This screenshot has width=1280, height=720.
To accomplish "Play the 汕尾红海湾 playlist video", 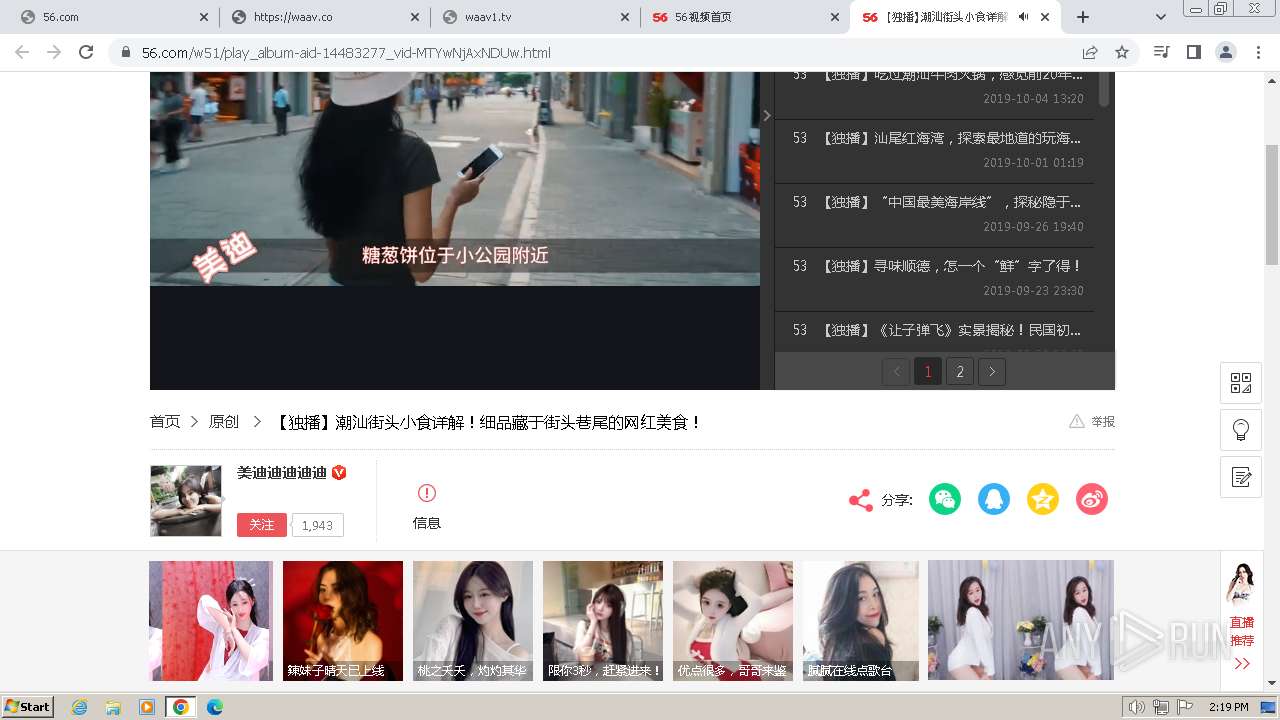I will pyautogui.click(x=934, y=150).
